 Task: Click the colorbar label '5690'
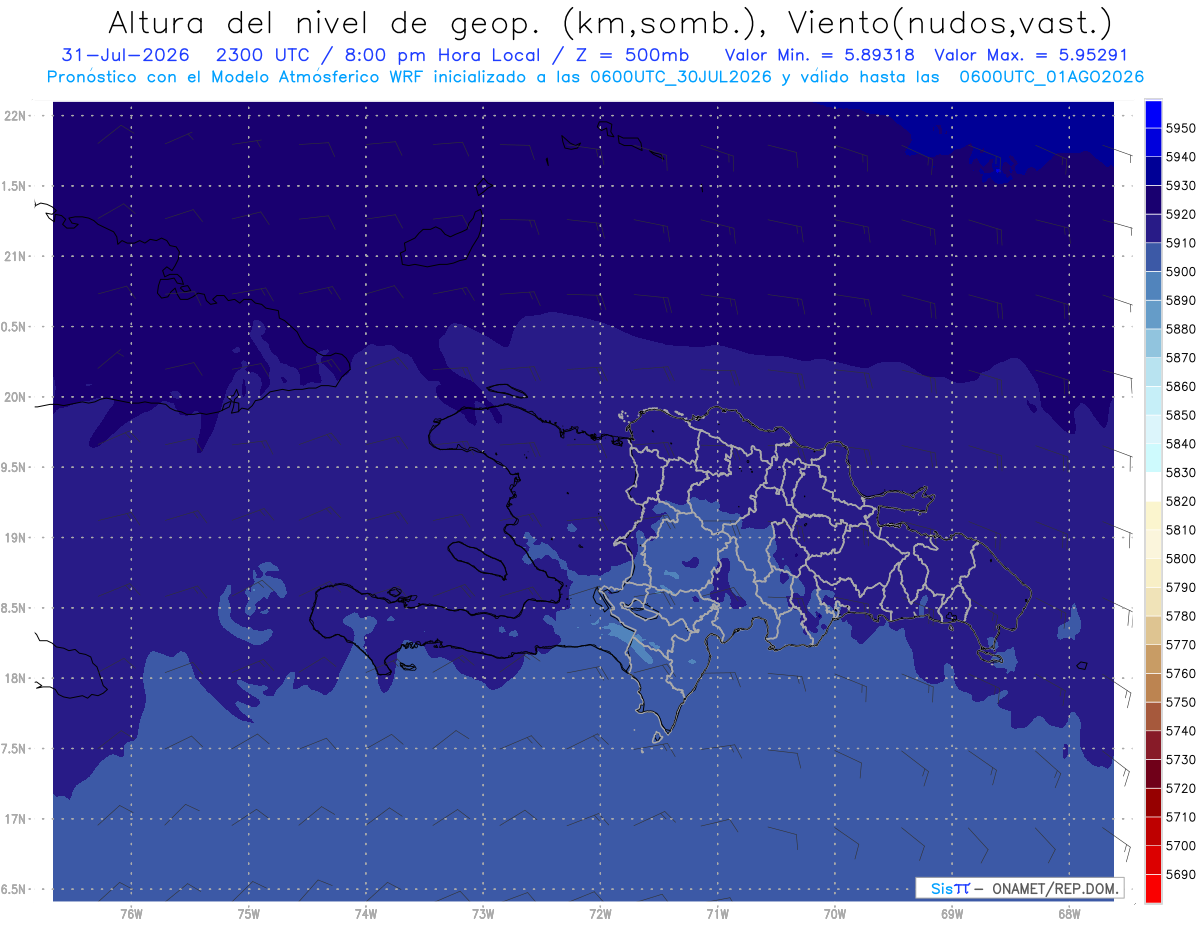1181,874
